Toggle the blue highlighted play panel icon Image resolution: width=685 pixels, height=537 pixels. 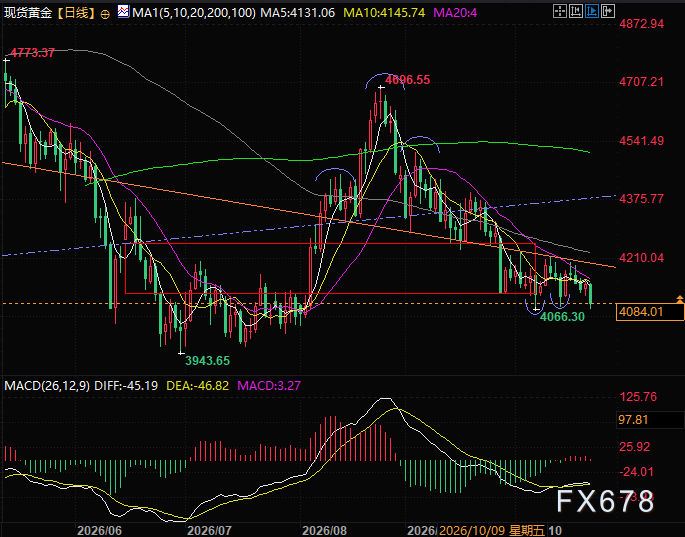(x=592, y=11)
